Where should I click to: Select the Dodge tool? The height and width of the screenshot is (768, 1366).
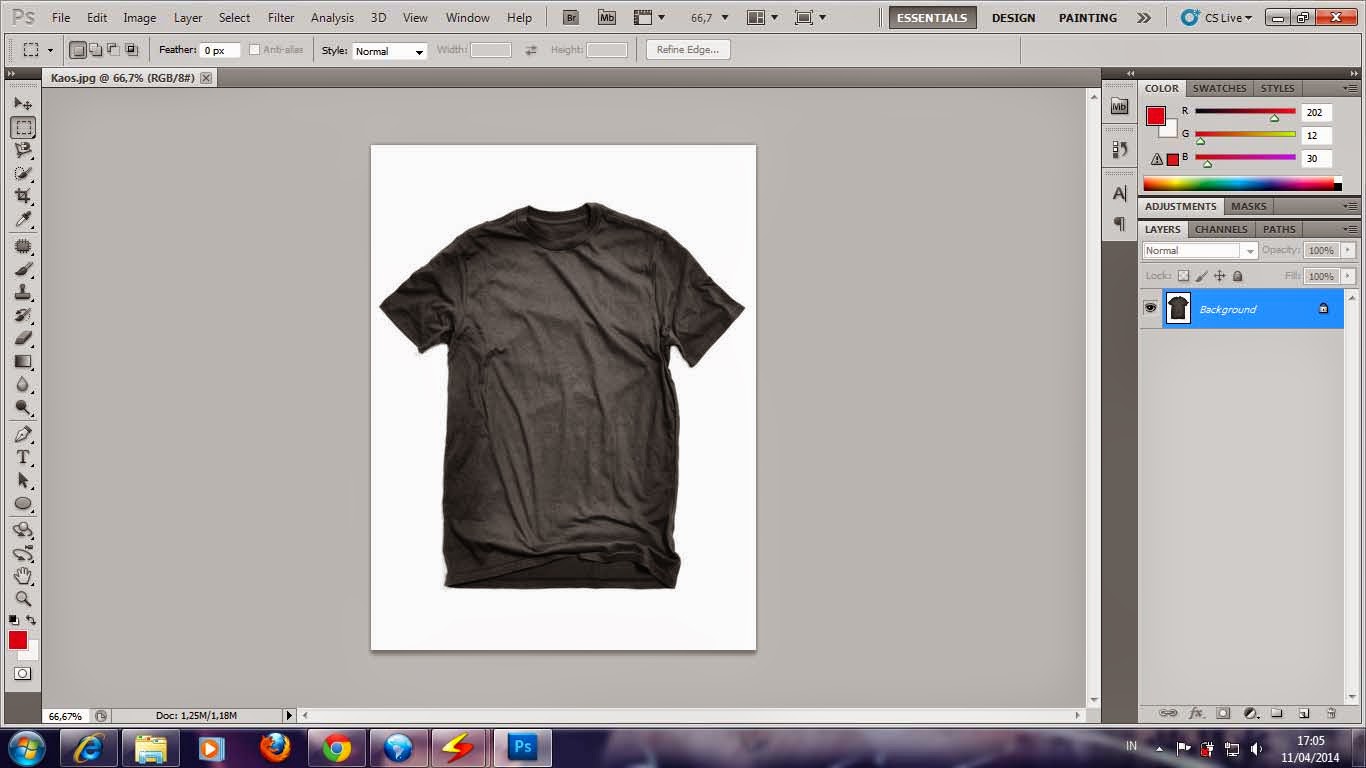click(23, 407)
